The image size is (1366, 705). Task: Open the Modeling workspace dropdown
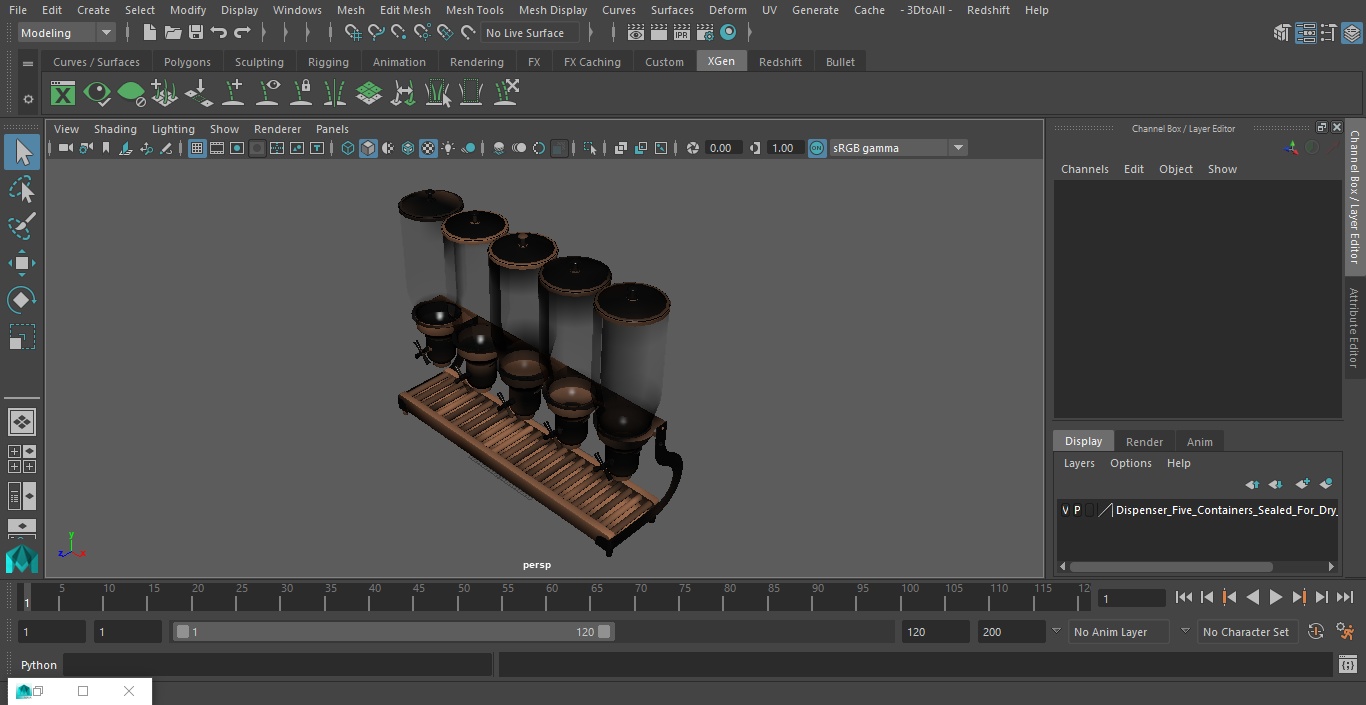[66, 33]
